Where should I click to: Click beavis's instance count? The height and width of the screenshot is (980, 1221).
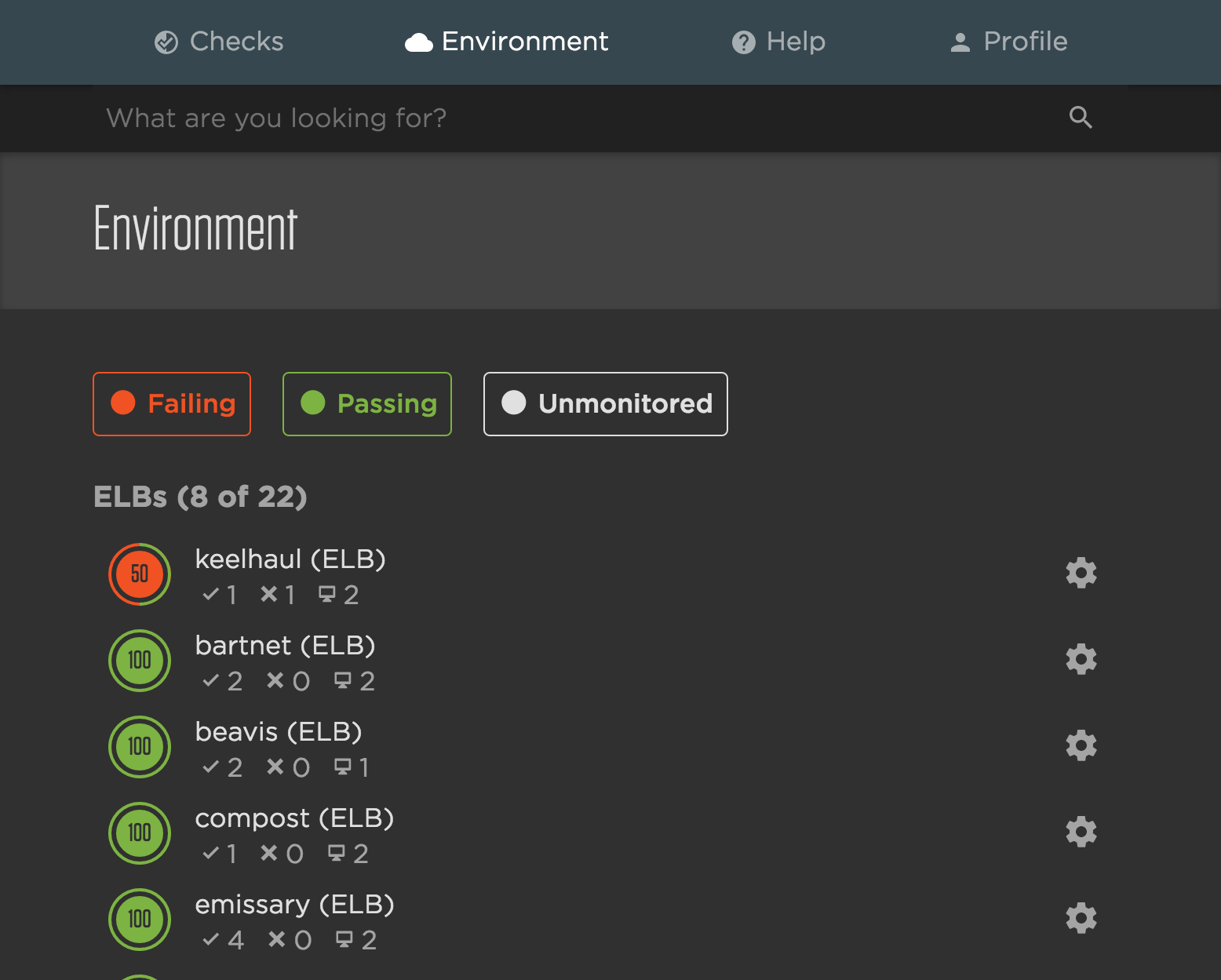tap(352, 767)
